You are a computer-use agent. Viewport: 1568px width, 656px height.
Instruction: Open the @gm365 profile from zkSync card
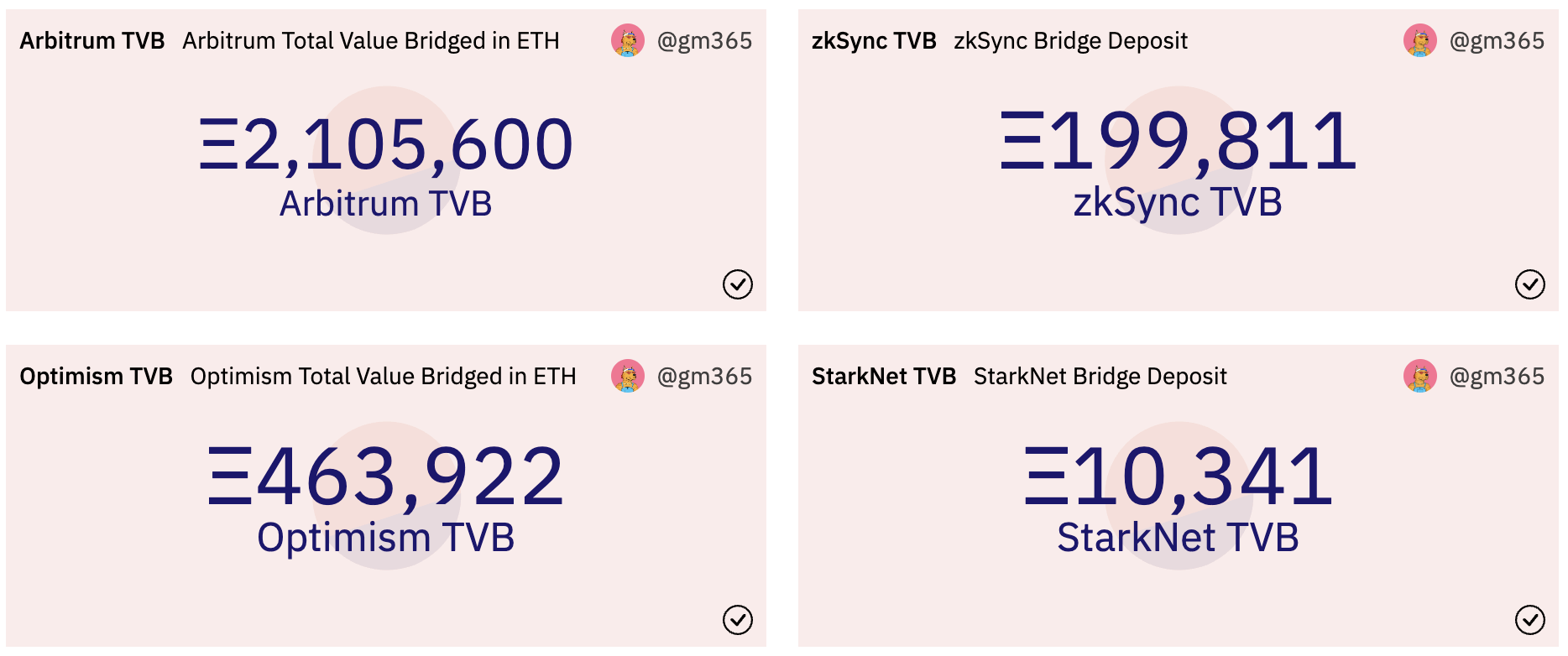coord(1497,41)
